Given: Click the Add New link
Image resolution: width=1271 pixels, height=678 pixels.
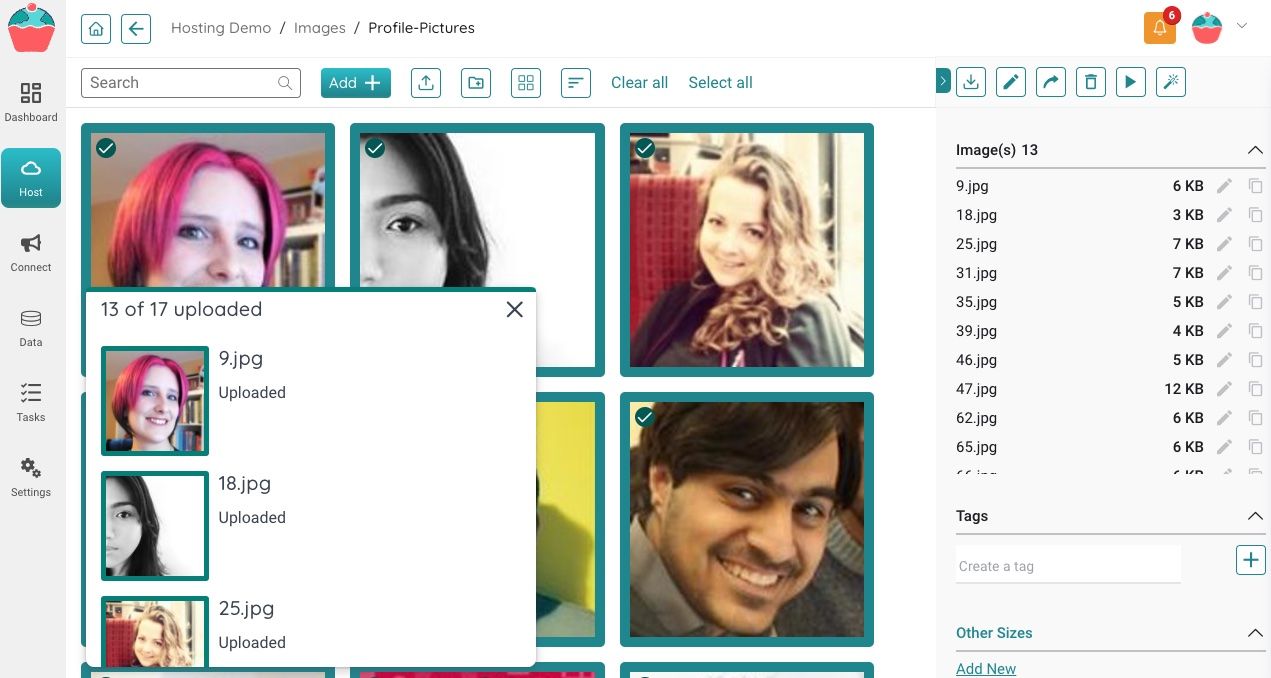Looking at the screenshot, I should [986, 669].
